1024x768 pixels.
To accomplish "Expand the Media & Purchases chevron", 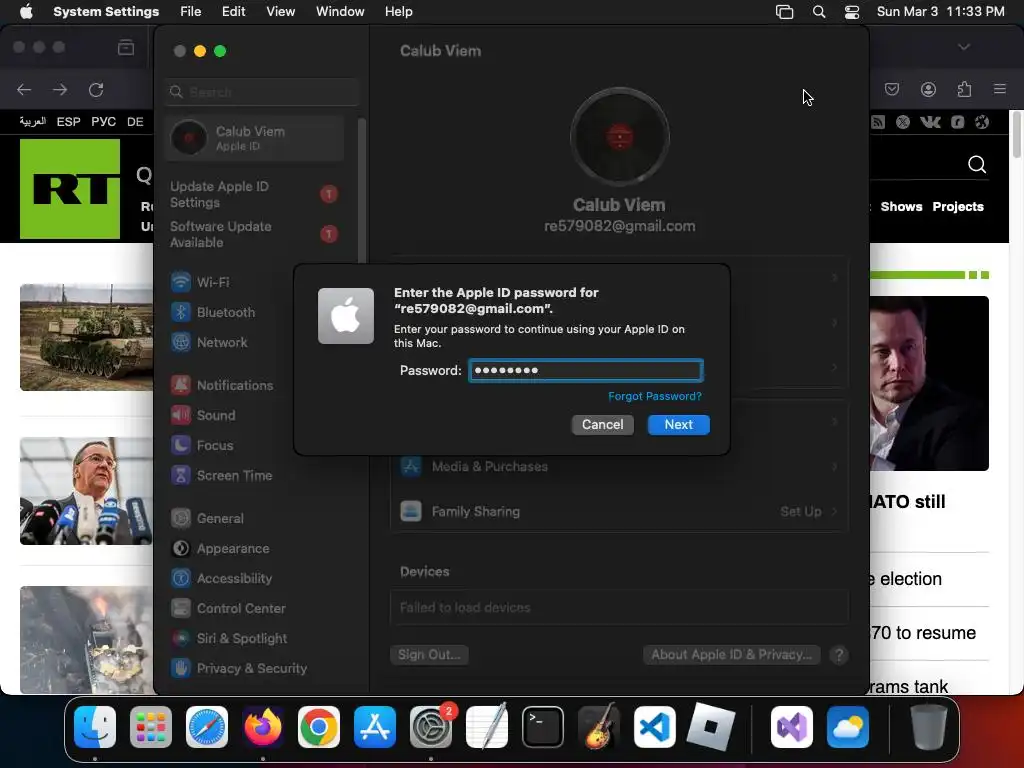I will [834, 466].
